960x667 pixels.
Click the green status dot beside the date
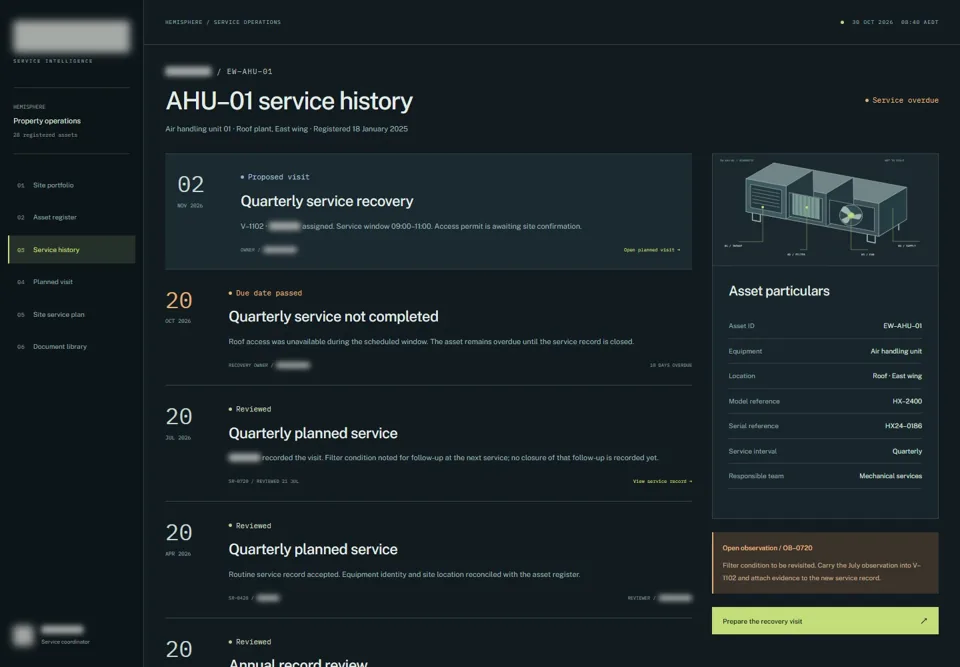(x=842, y=22)
